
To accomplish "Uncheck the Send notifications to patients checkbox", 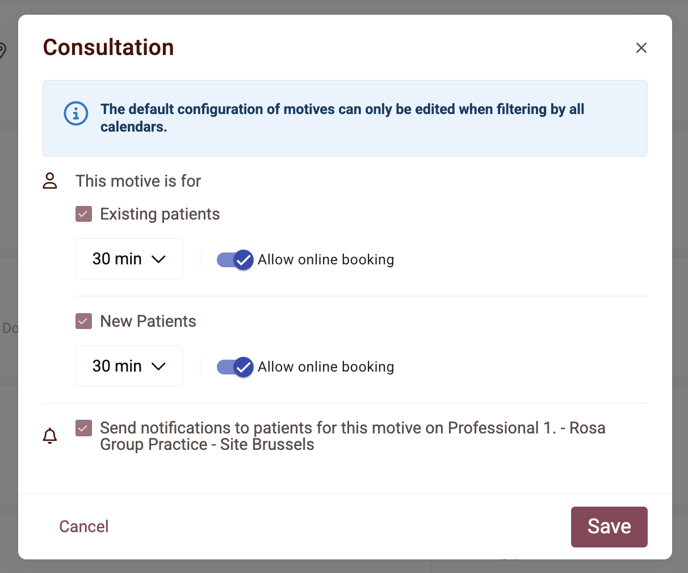I will 83,428.
